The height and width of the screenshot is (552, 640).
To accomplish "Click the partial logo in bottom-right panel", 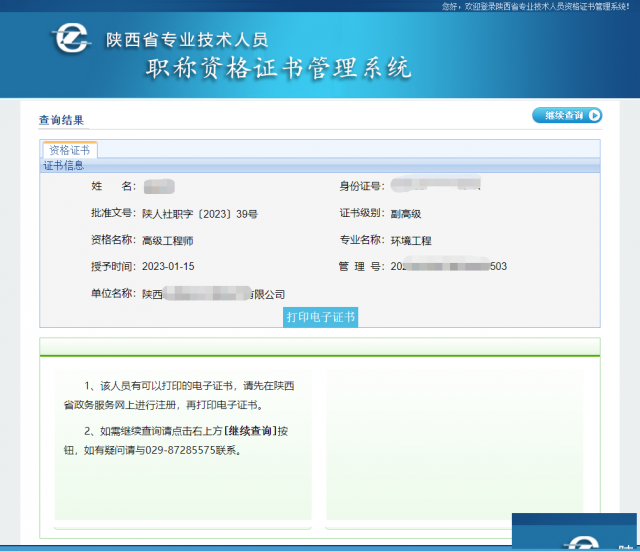I will (x=582, y=543).
